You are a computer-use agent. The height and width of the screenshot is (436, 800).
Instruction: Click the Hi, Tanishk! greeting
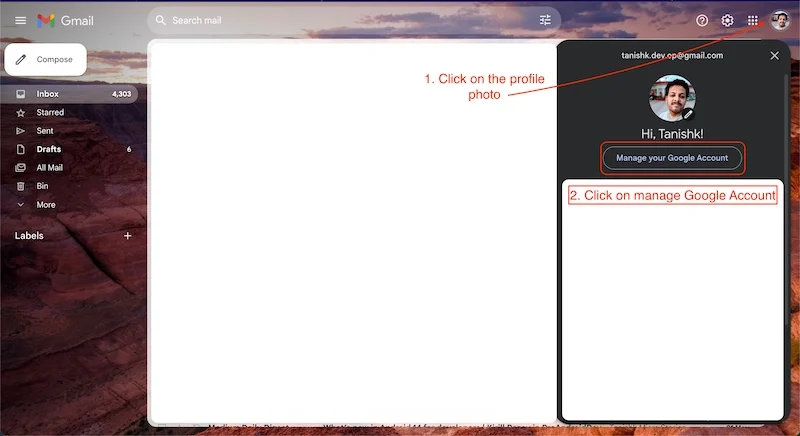coord(672,134)
